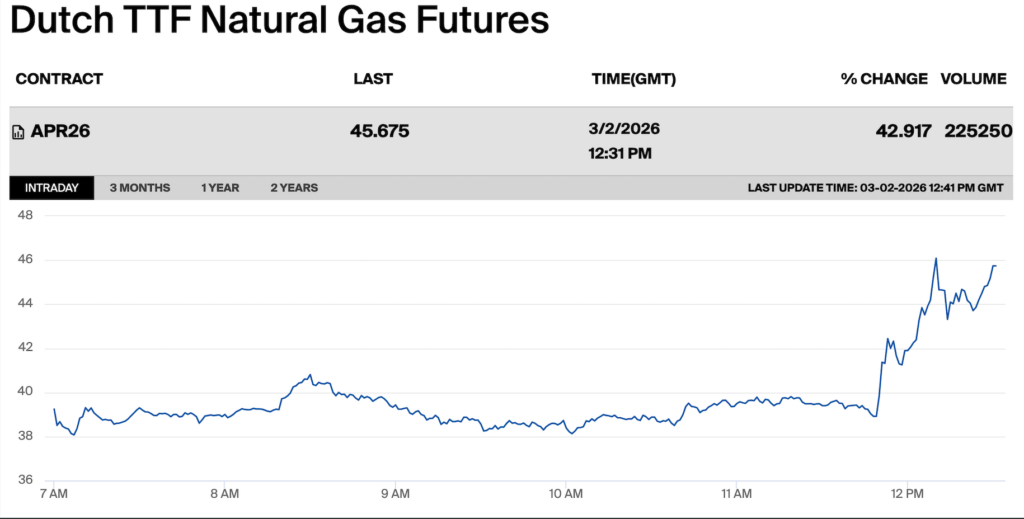Screen dimensions: 1024x519
Task: Show the 2 YEARS chart range
Action: click(294, 188)
